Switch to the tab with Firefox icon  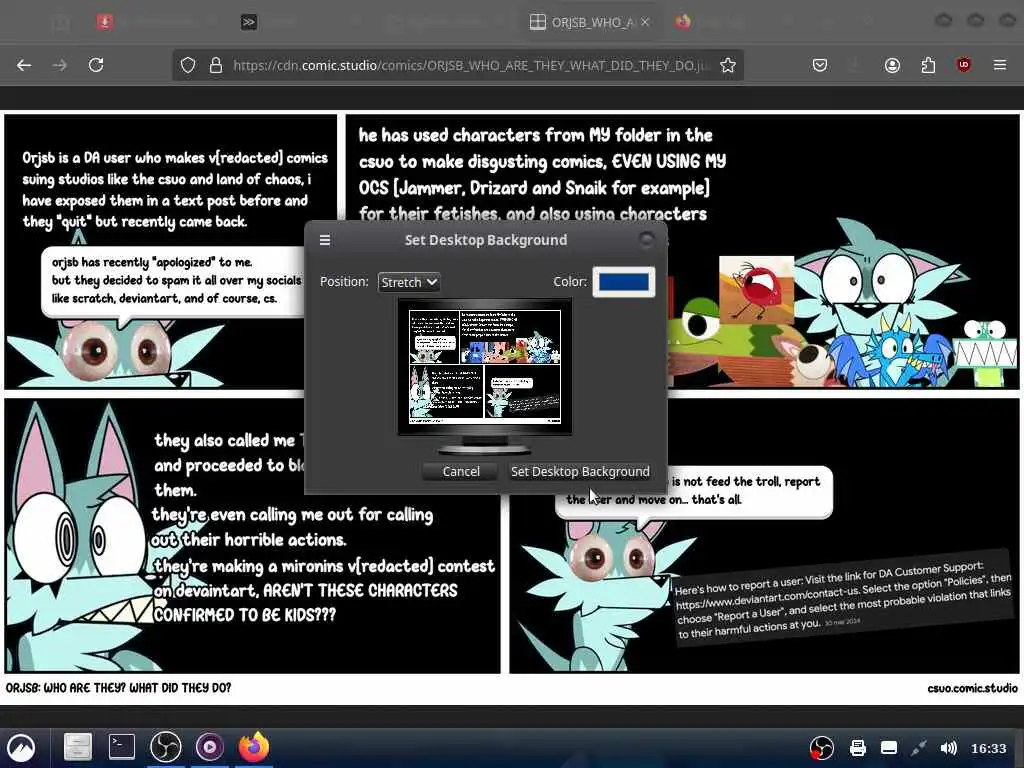point(683,22)
